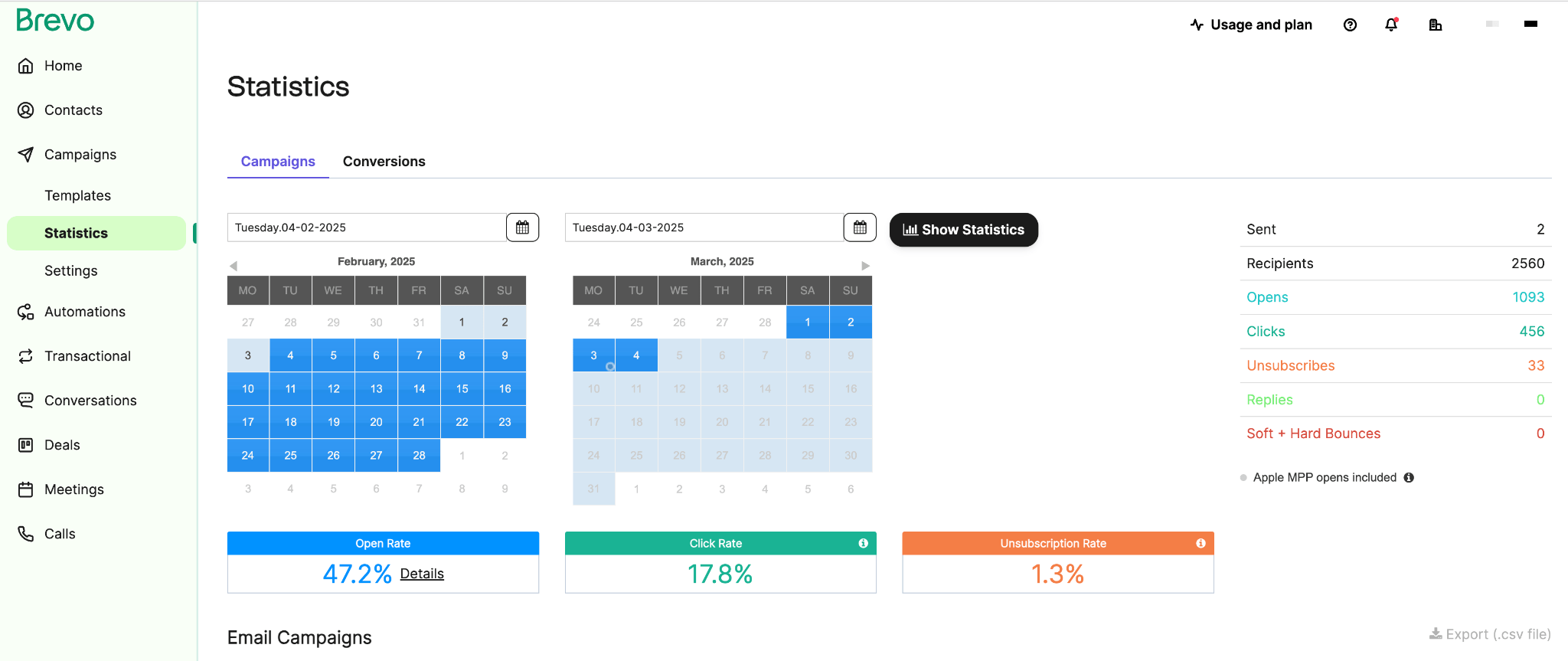Open the Open Rate Details link

tap(422, 574)
